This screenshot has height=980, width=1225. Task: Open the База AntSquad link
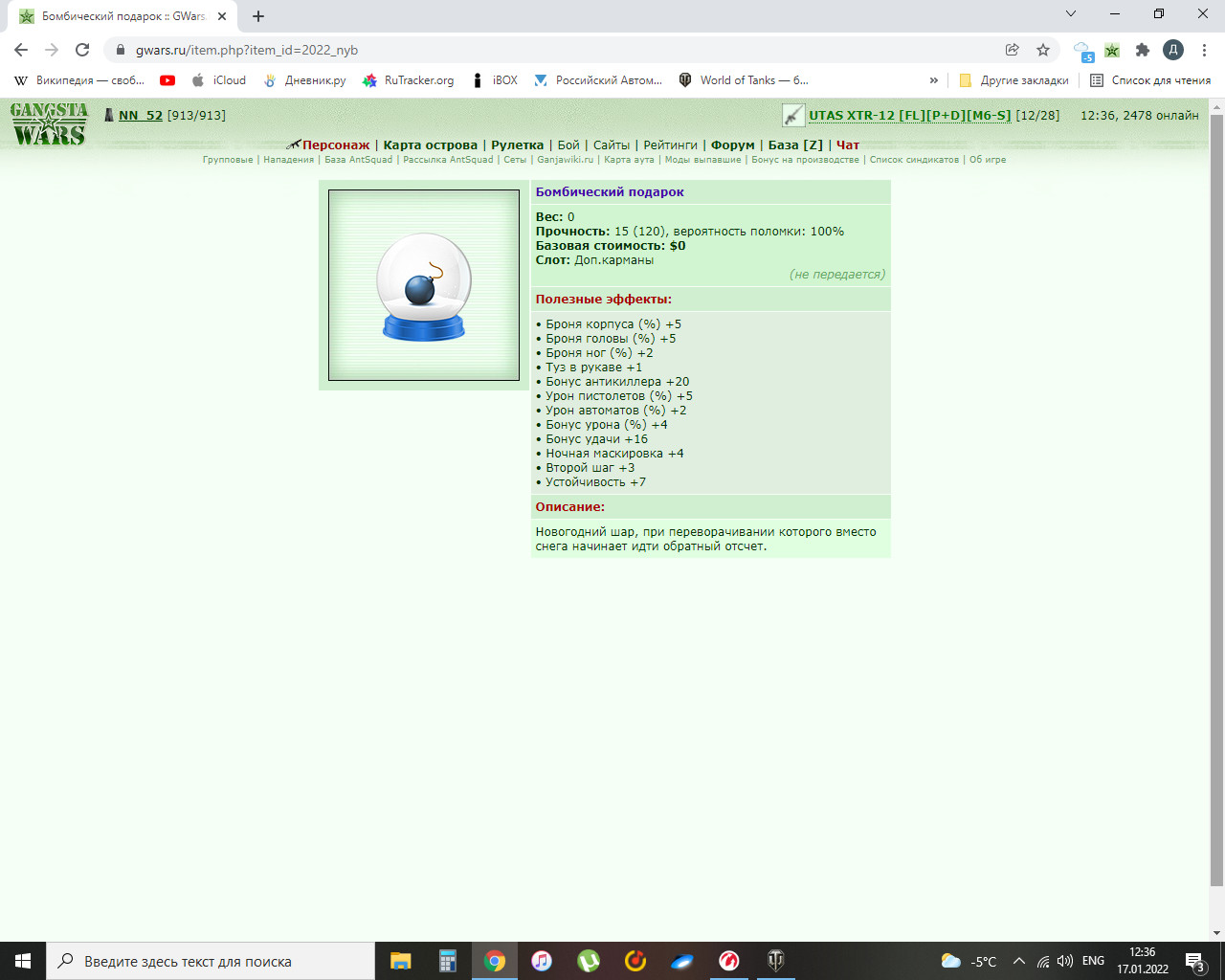[x=359, y=160]
